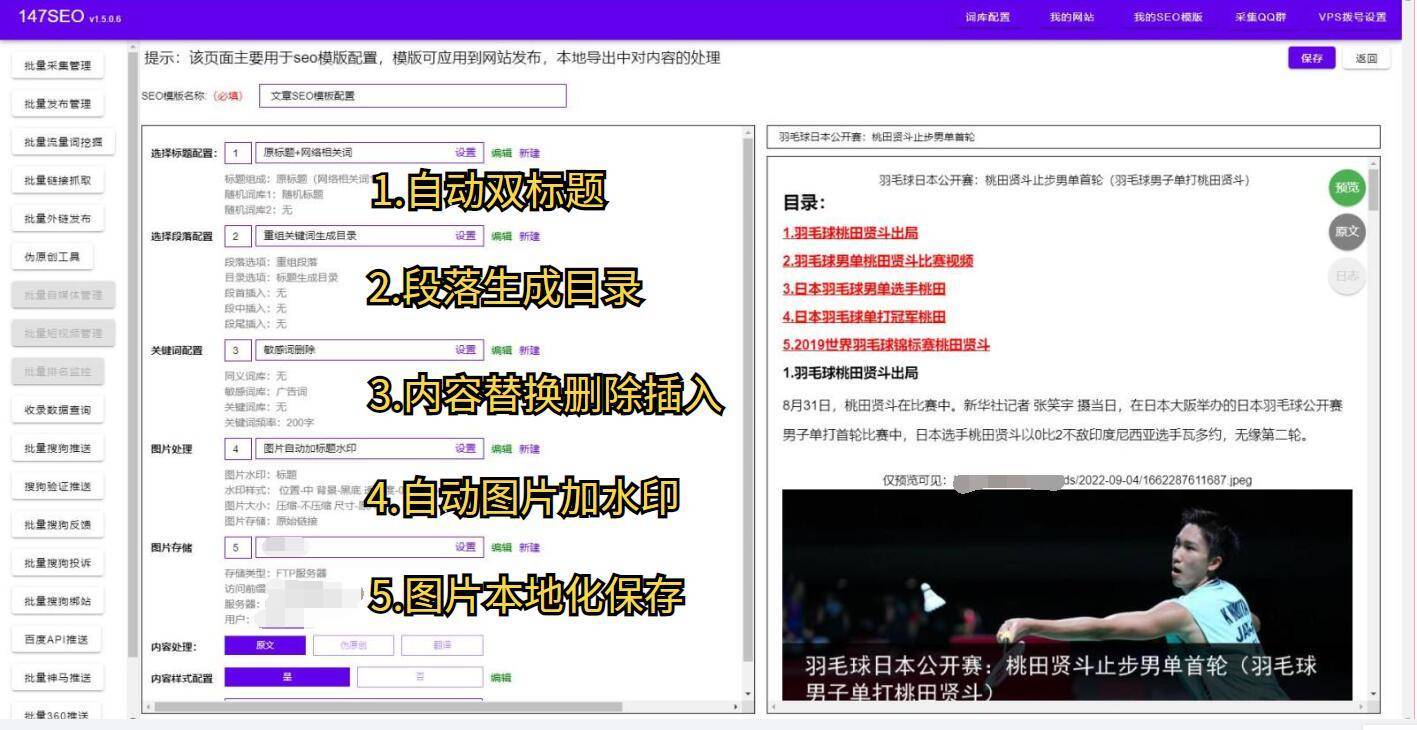Set 内容样式配置 to 否
The image size is (1417, 730).
420,677
